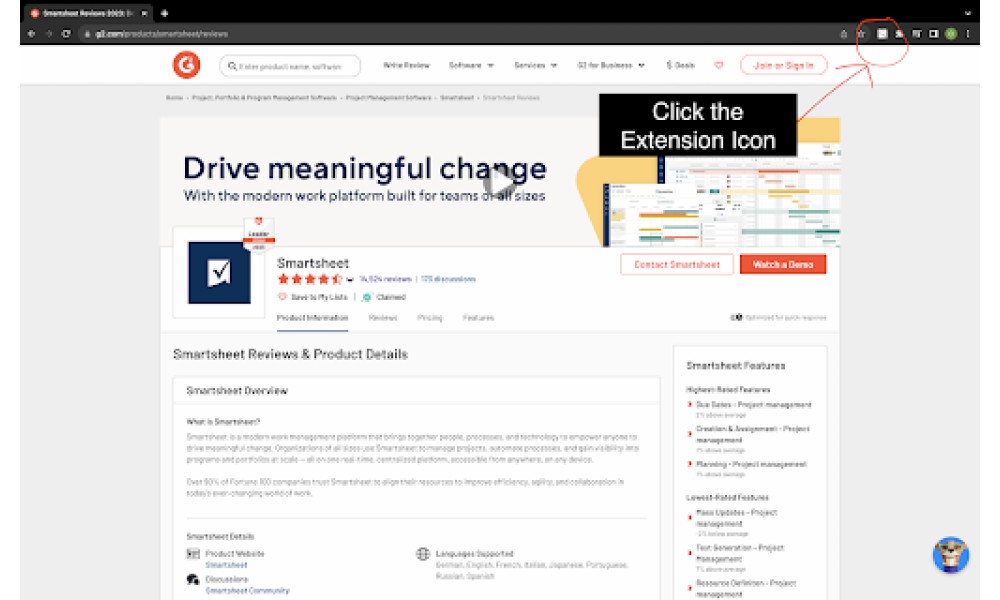This screenshot has width=1000, height=600.
Task: Open the white square extension icon in toolbar
Action: coord(882,34)
